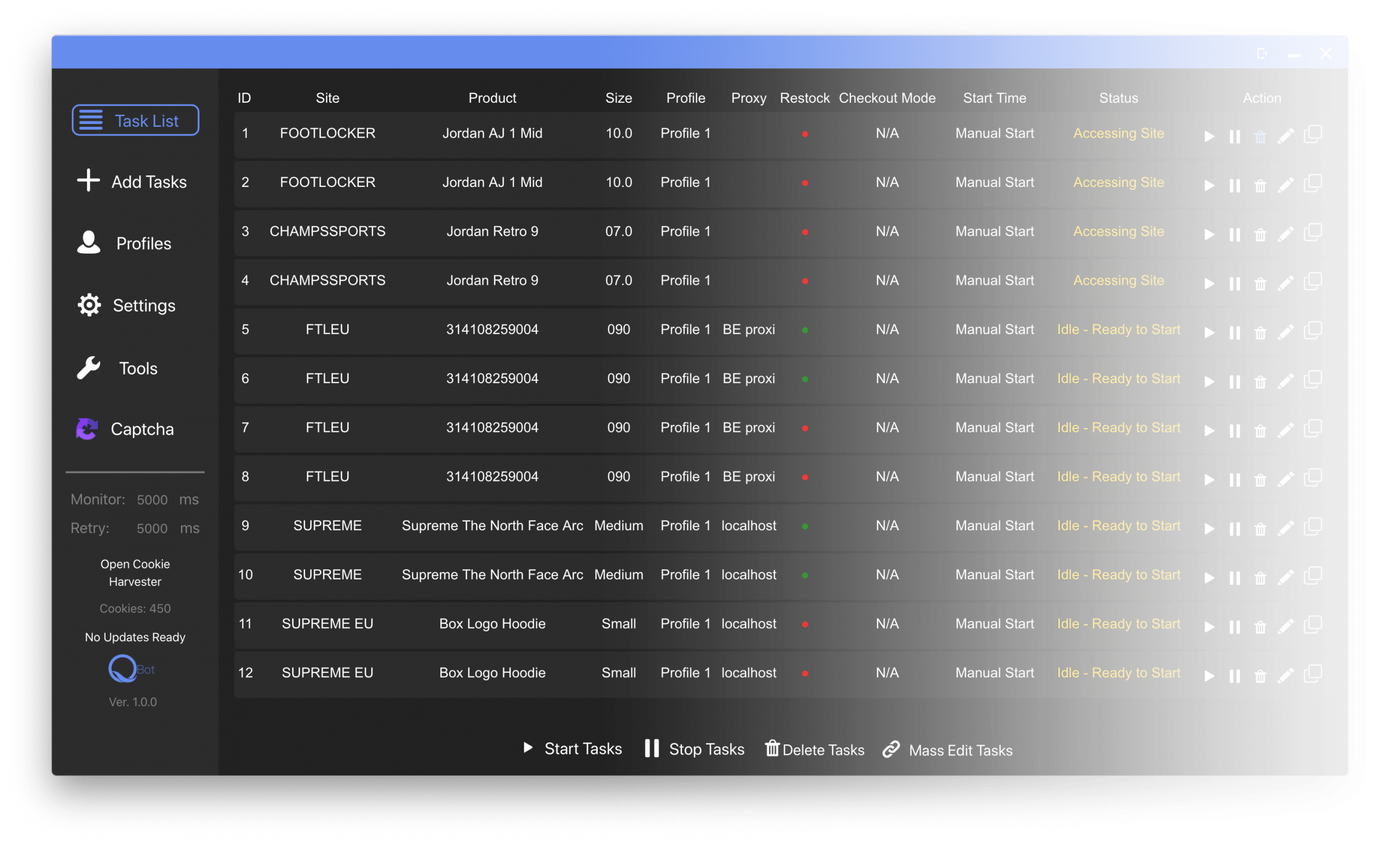The height and width of the screenshot is (844, 1400).
Task: Click the Retry delay 5000 field
Action: click(x=152, y=528)
